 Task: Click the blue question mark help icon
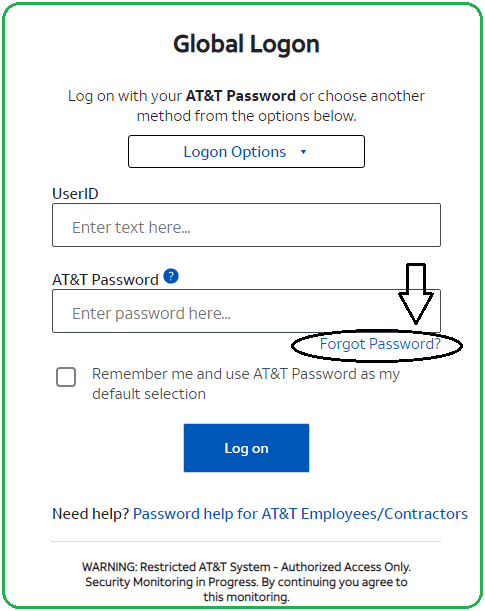171,276
